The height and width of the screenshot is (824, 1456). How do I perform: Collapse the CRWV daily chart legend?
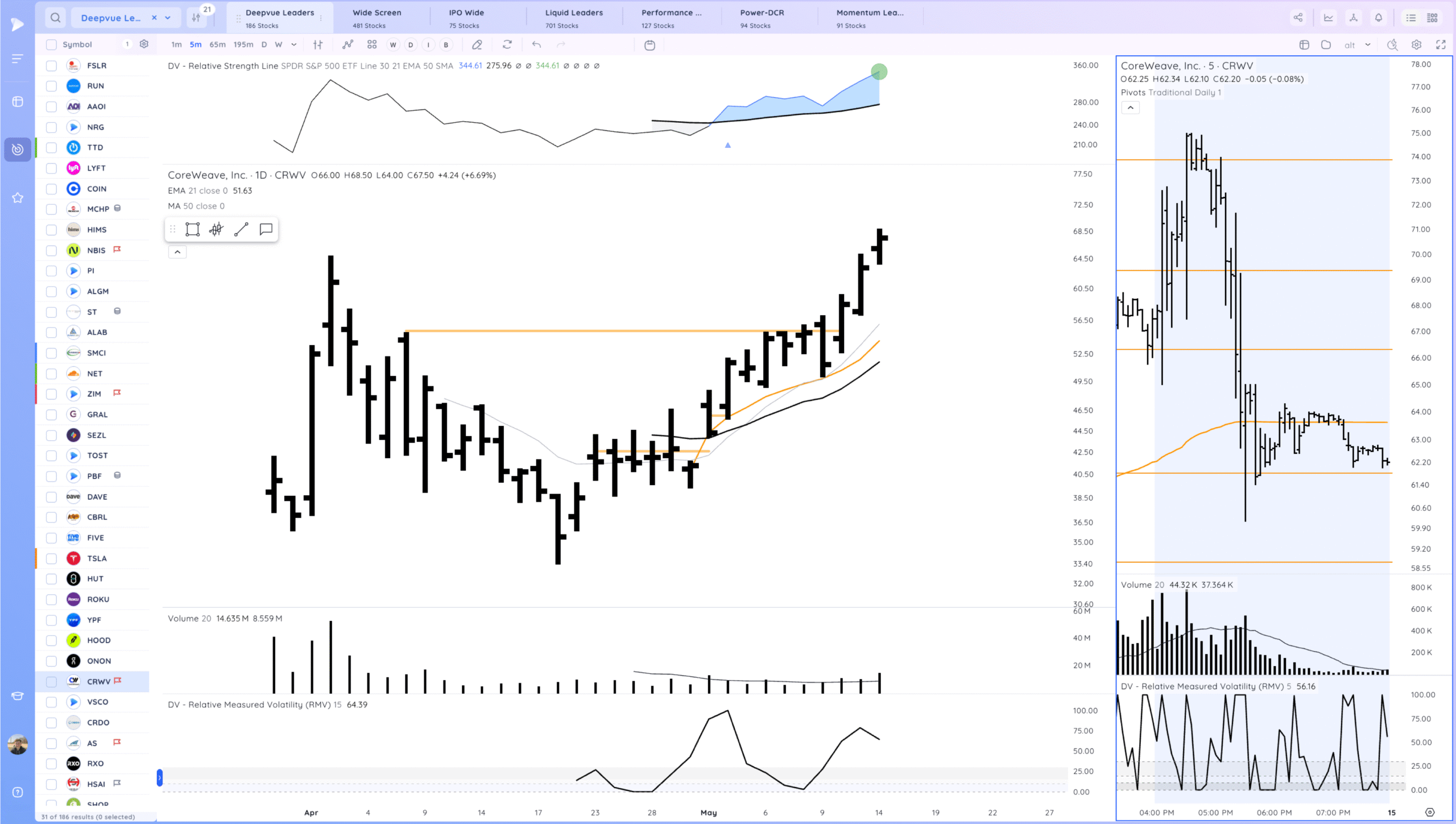[177, 252]
